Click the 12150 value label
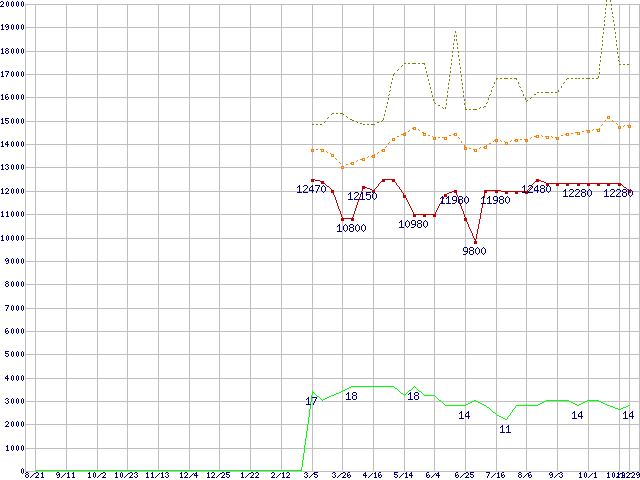 point(362,197)
